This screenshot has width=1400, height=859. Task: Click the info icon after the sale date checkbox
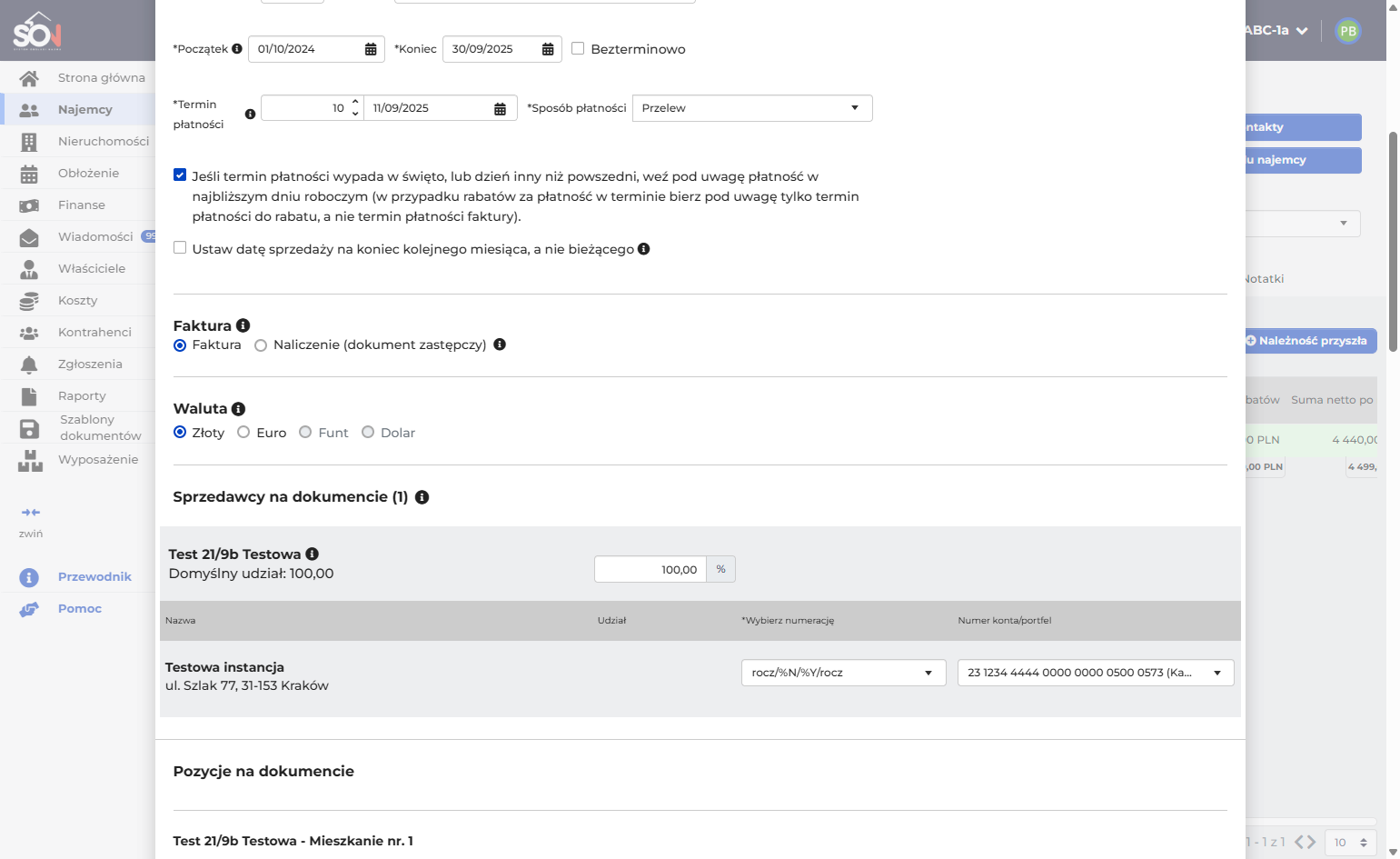[643, 249]
